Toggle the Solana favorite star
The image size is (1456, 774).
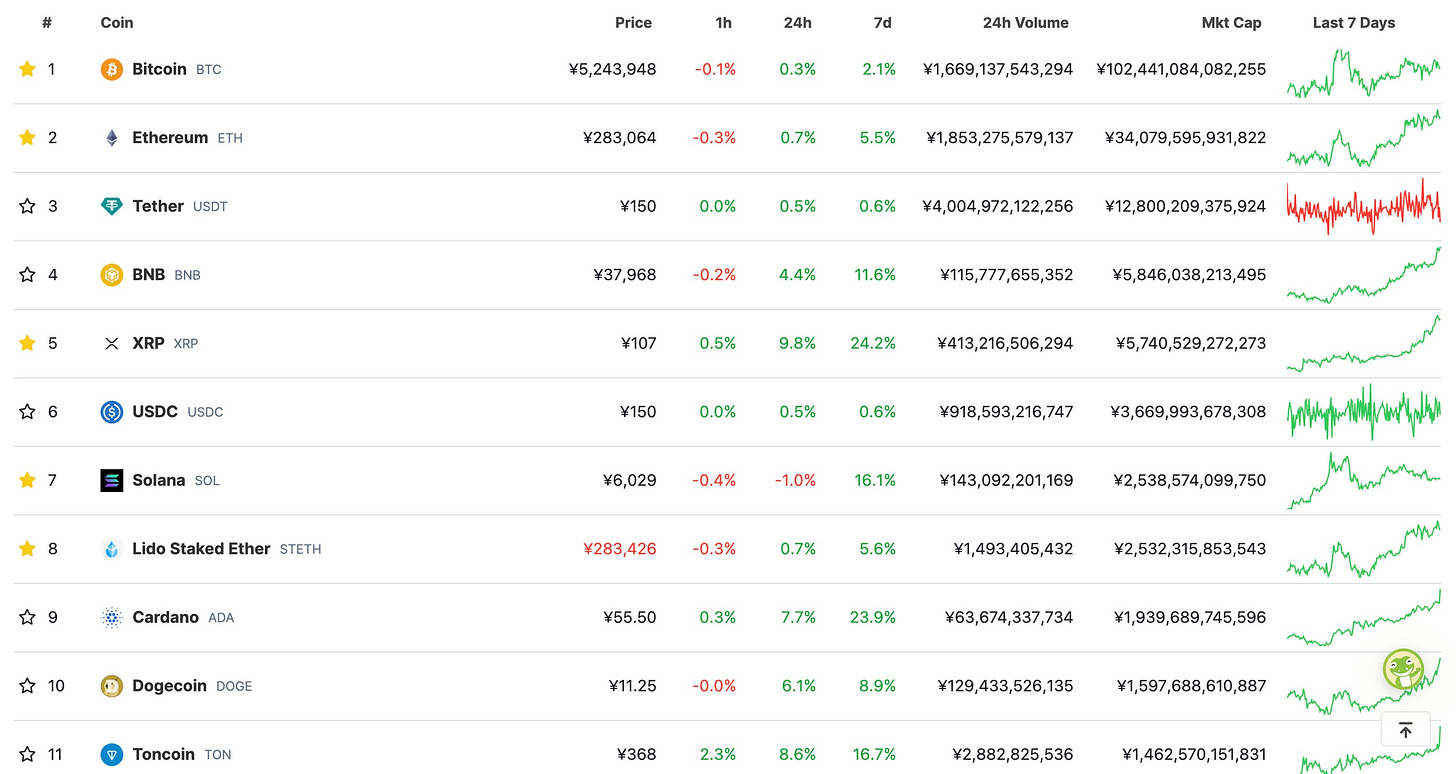click(x=27, y=480)
